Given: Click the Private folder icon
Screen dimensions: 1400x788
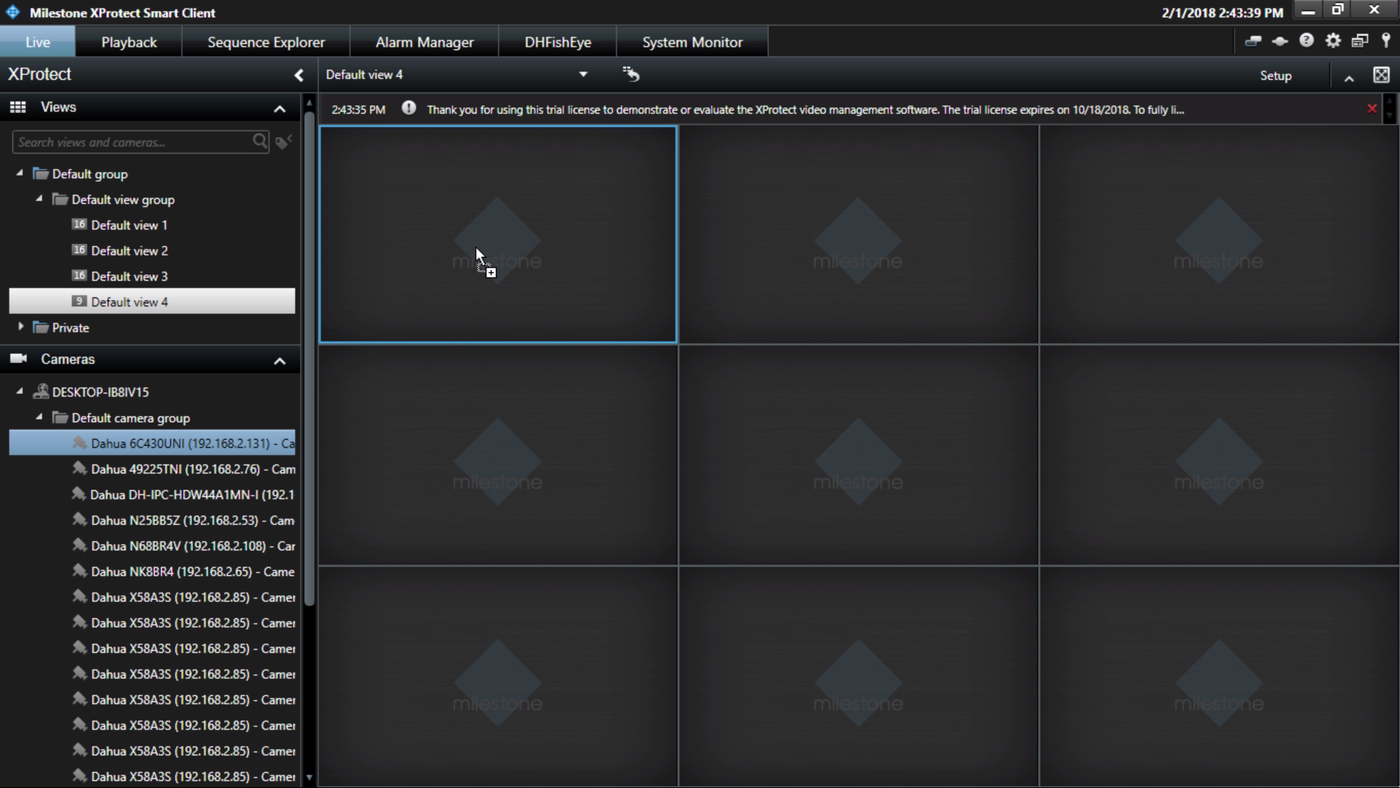Looking at the screenshot, I should click(x=40, y=327).
